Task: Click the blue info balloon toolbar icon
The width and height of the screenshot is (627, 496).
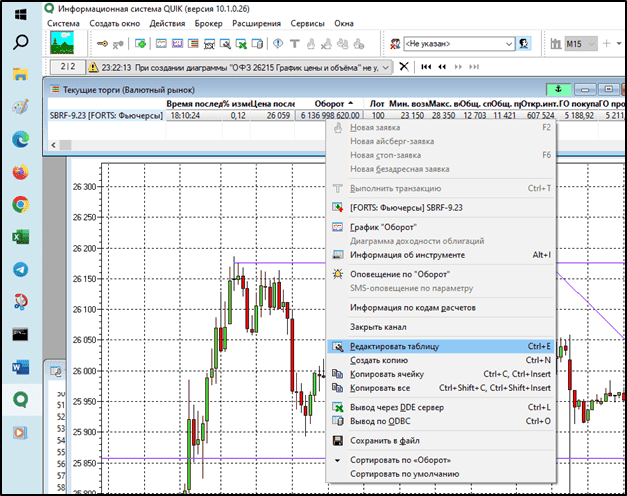Action: pyautogui.click(x=278, y=43)
